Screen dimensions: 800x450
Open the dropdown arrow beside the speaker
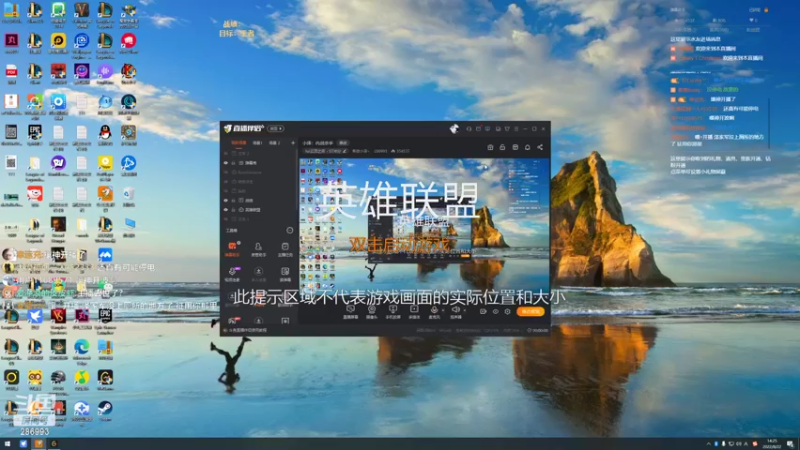(x=464, y=310)
